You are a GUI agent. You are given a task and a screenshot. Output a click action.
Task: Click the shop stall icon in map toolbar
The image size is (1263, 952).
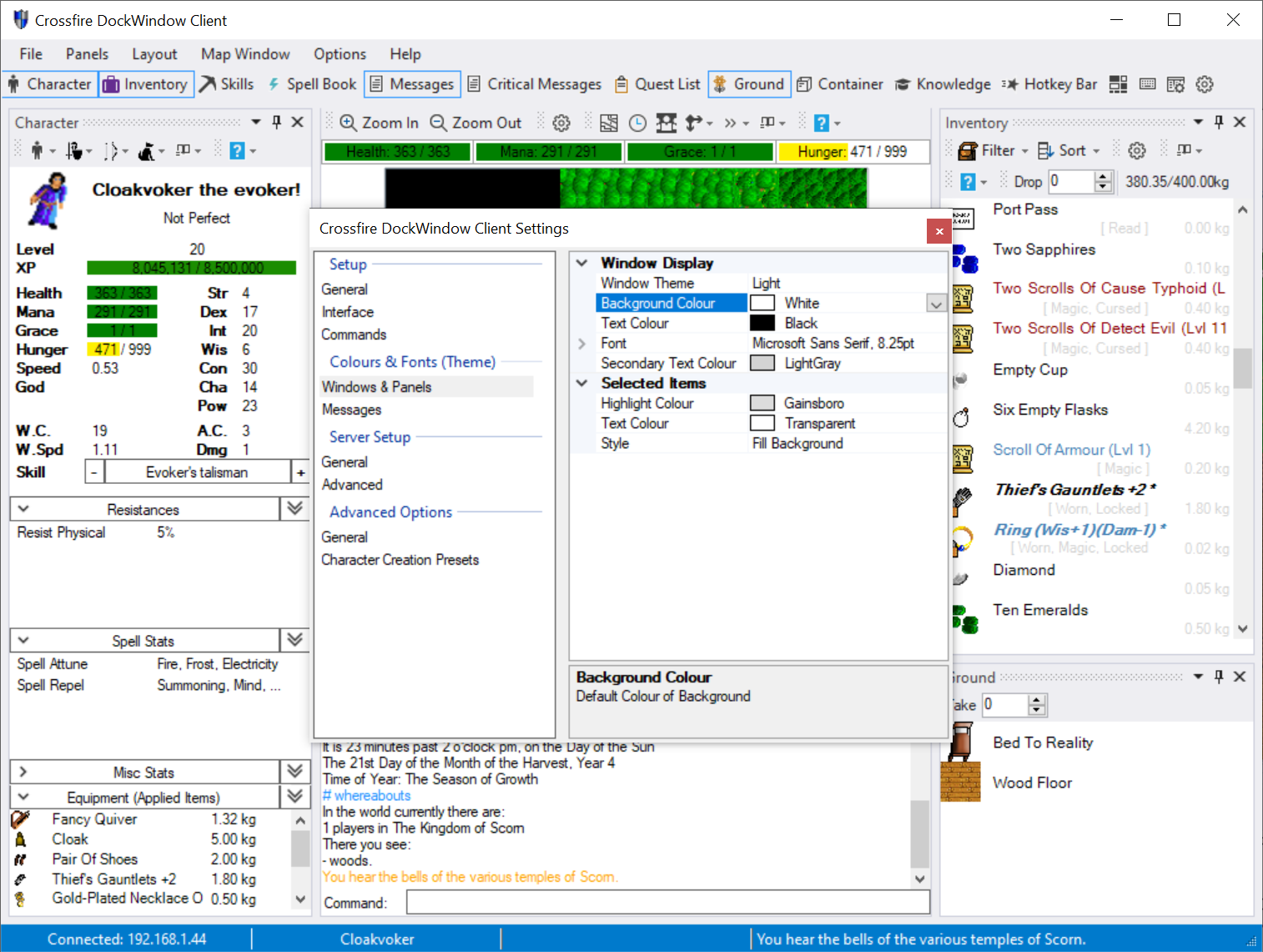pyautogui.click(x=666, y=123)
